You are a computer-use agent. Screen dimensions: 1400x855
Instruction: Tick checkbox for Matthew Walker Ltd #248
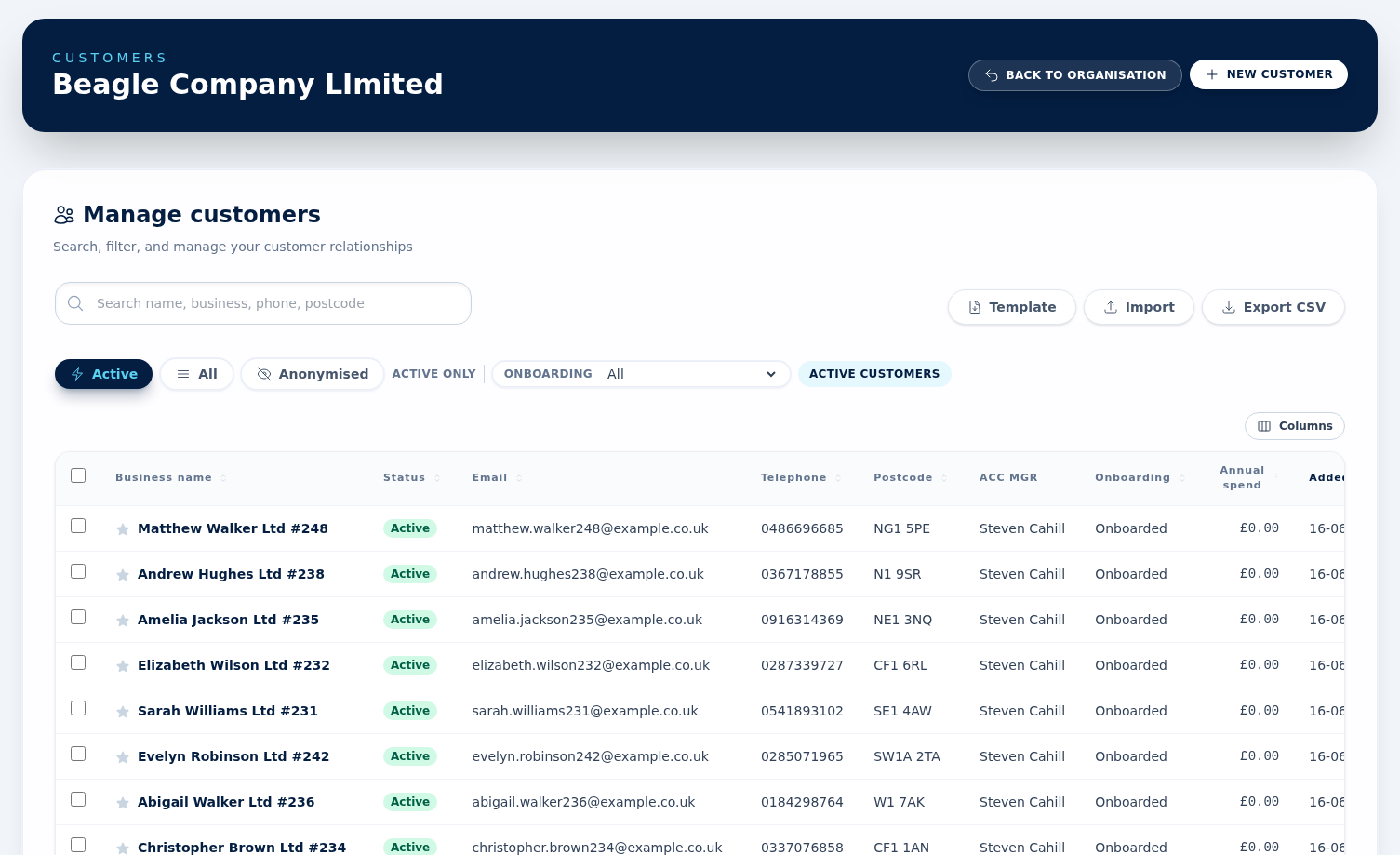click(x=78, y=526)
